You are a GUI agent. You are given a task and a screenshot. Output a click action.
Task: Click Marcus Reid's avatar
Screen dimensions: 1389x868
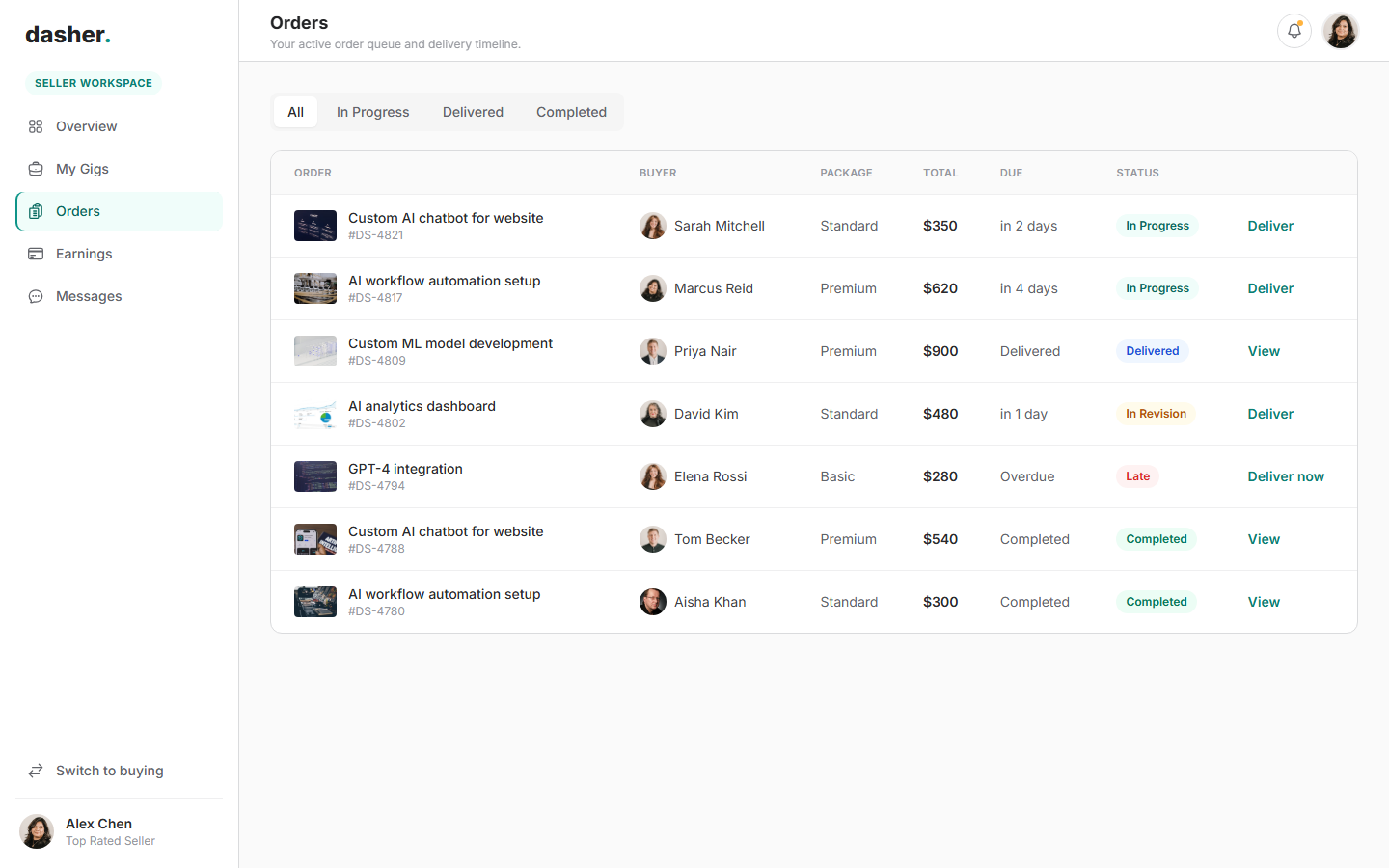(x=653, y=288)
